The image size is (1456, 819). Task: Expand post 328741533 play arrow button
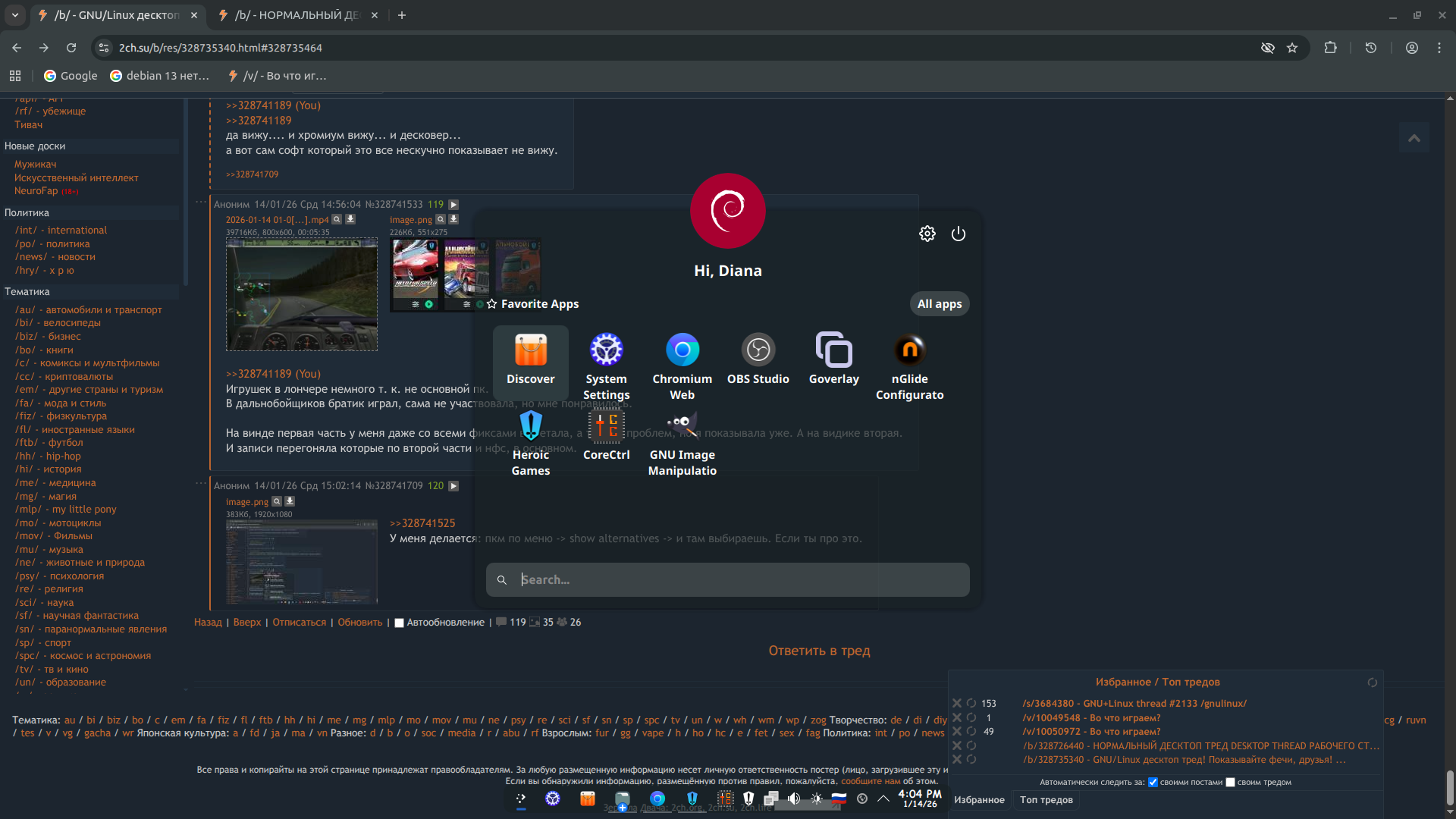tap(453, 205)
